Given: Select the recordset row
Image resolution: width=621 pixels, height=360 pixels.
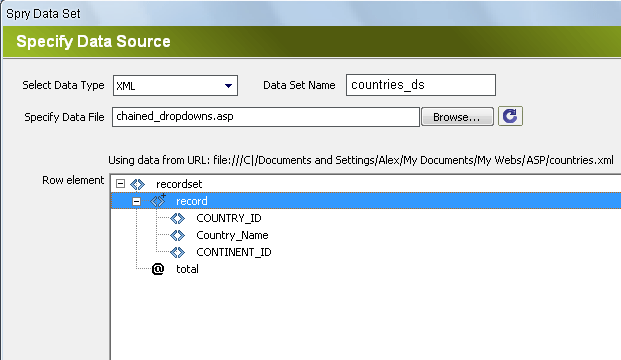Looking at the screenshot, I should coord(179,184).
